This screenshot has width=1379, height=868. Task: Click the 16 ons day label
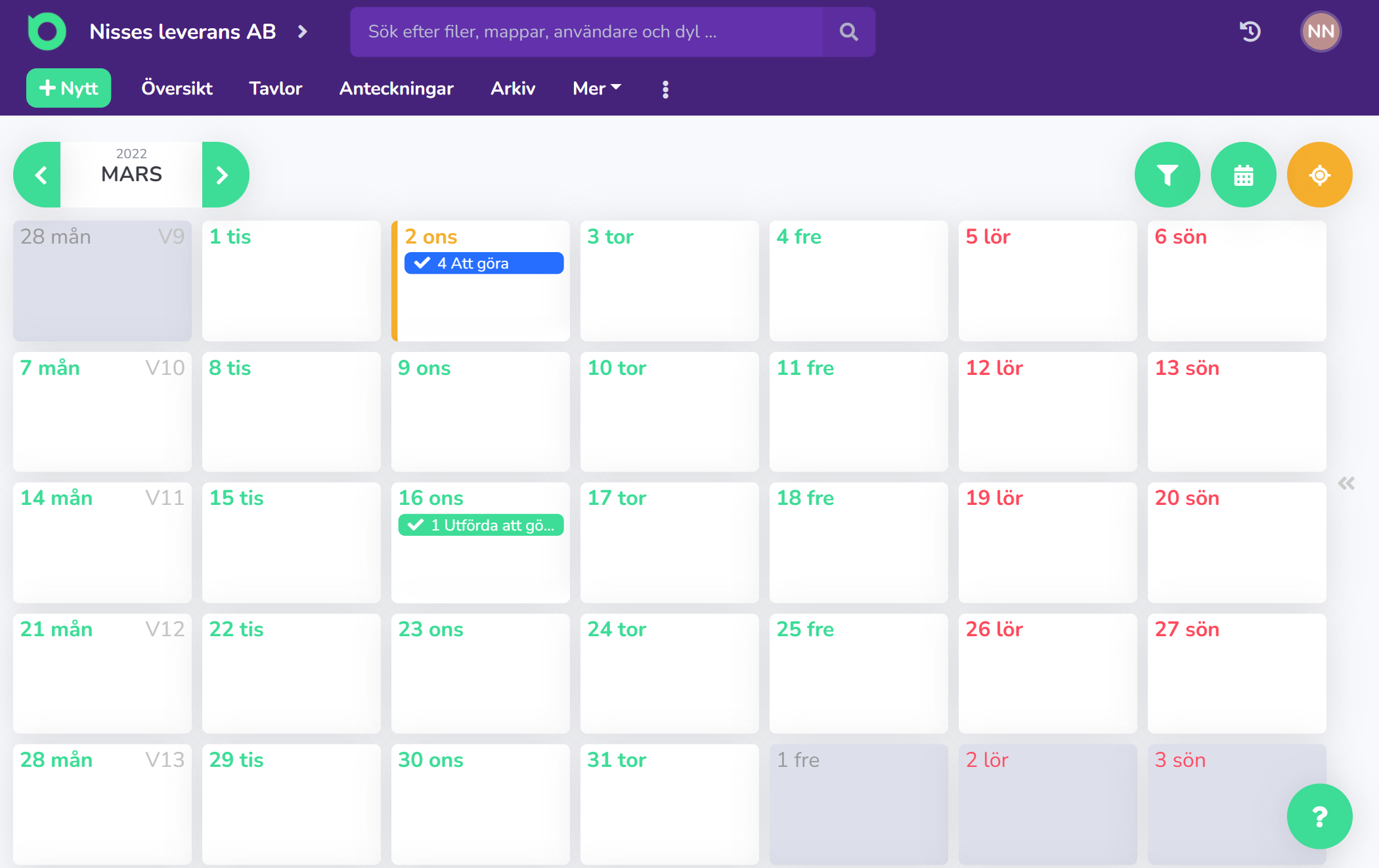click(431, 498)
